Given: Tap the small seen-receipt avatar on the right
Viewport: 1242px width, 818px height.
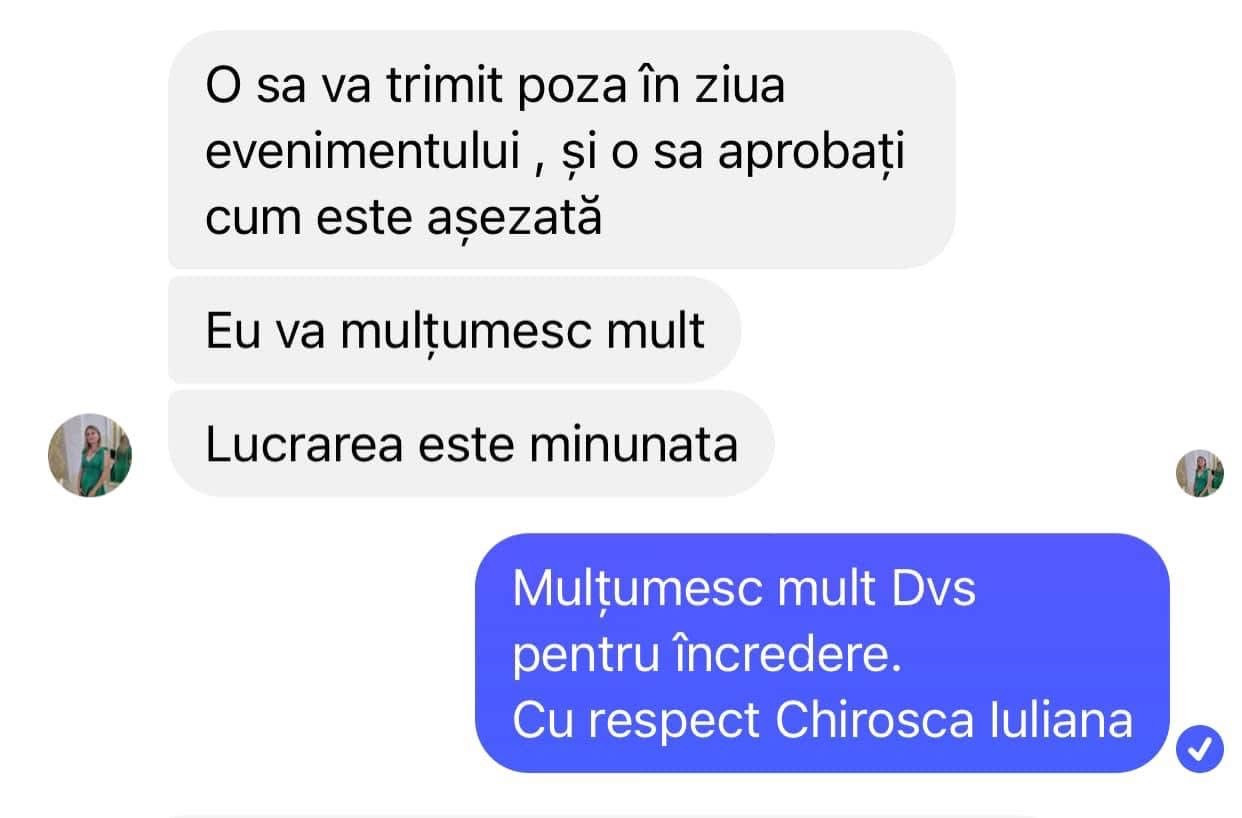Looking at the screenshot, I should (x=1199, y=473).
